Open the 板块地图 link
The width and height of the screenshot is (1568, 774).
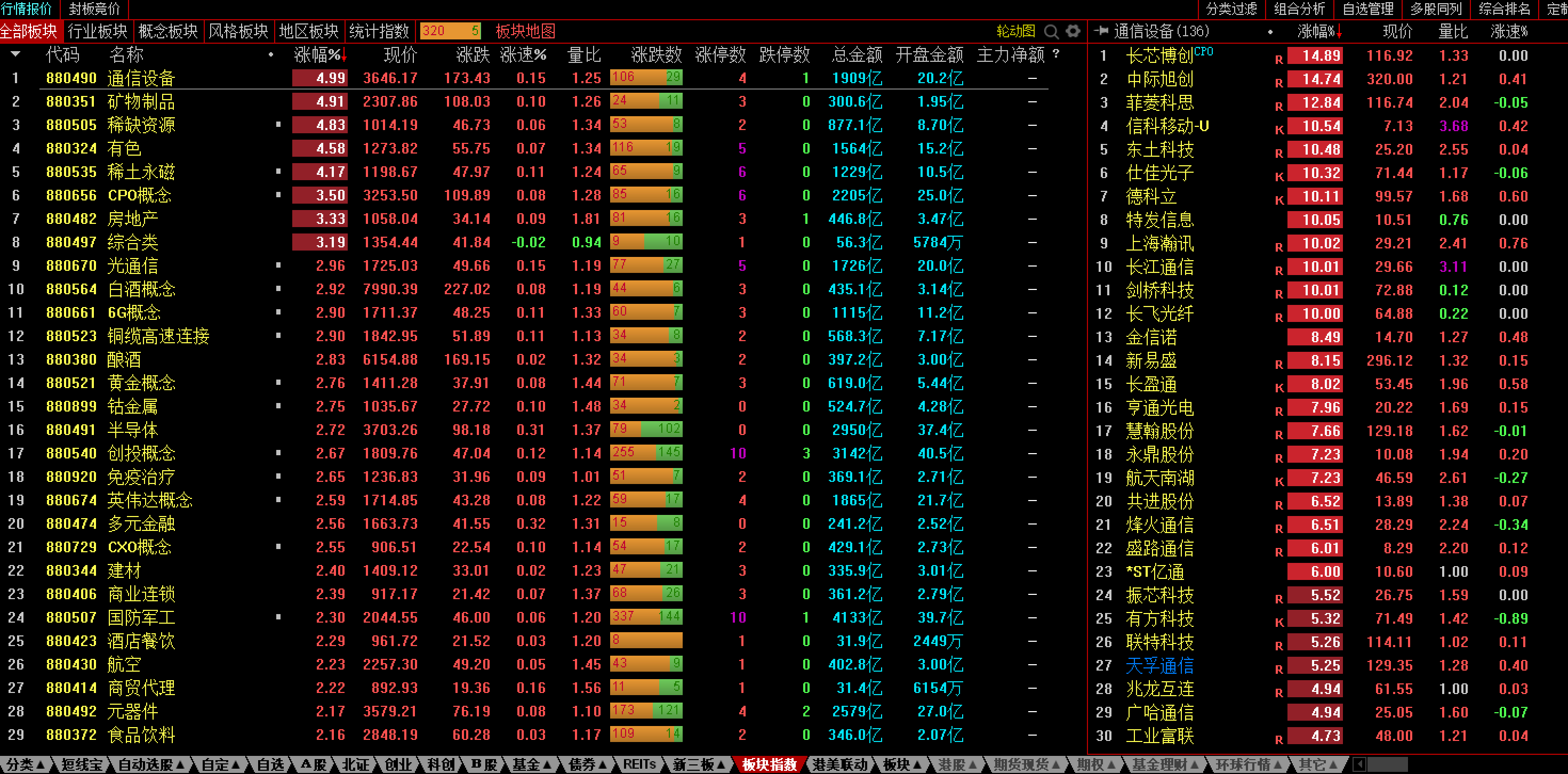coord(525,31)
